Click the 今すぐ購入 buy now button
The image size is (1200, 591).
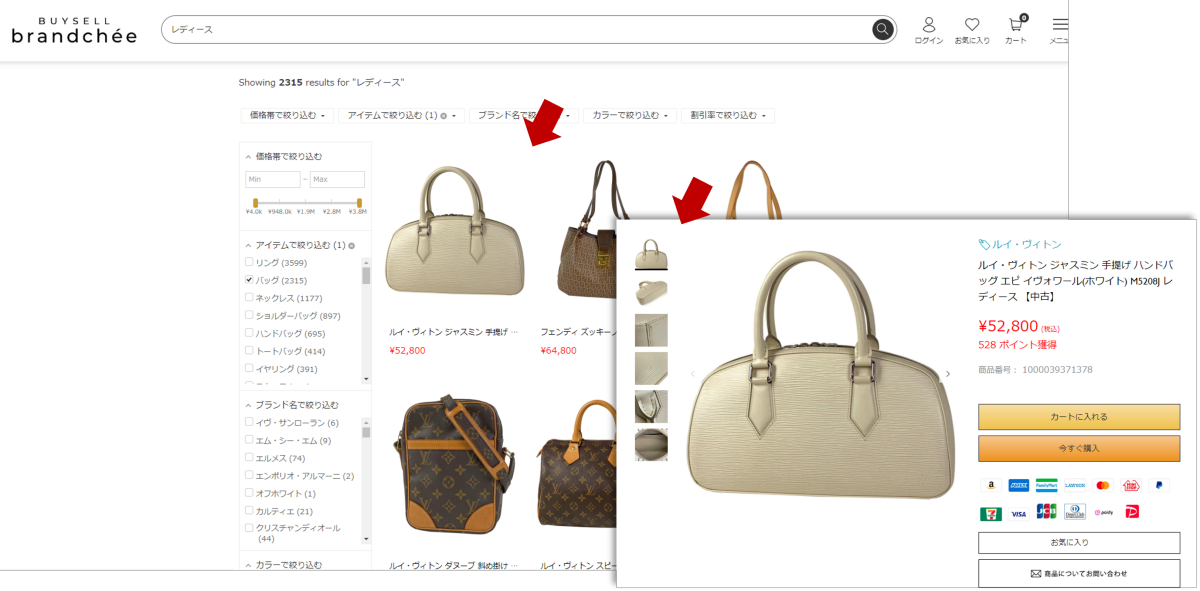pyautogui.click(x=1079, y=448)
